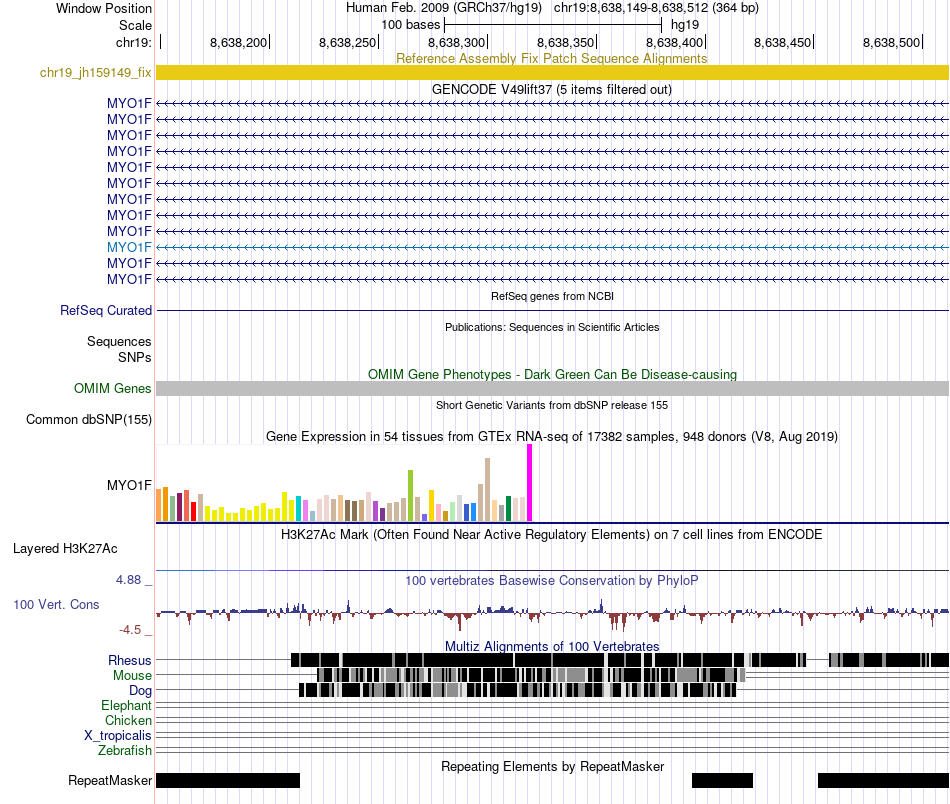950x804 pixels.
Task: Click the yellow-green bar in GTEx expression chart
Action: coord(410,496)
